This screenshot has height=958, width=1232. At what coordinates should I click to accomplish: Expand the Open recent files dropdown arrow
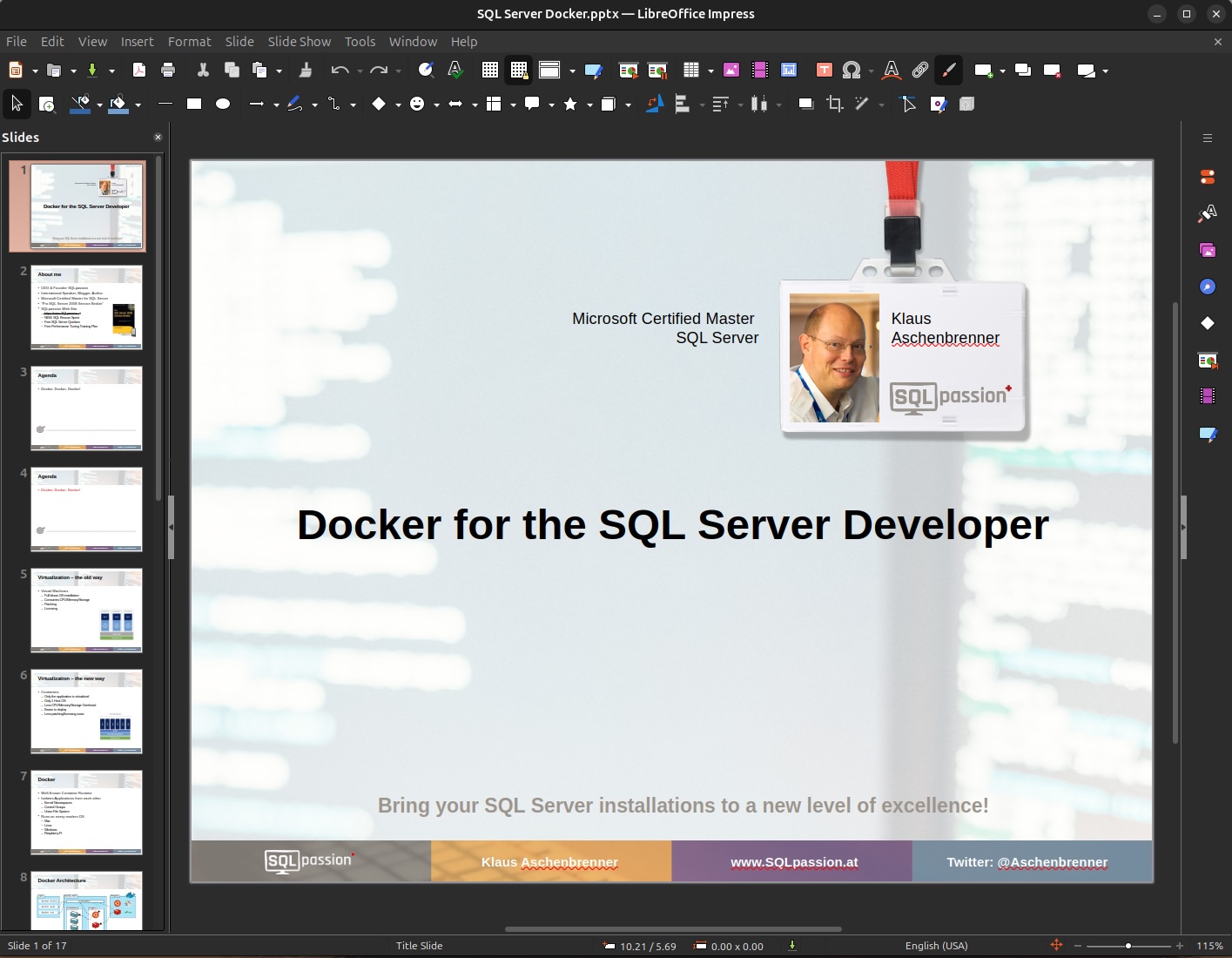click(73, 71)
